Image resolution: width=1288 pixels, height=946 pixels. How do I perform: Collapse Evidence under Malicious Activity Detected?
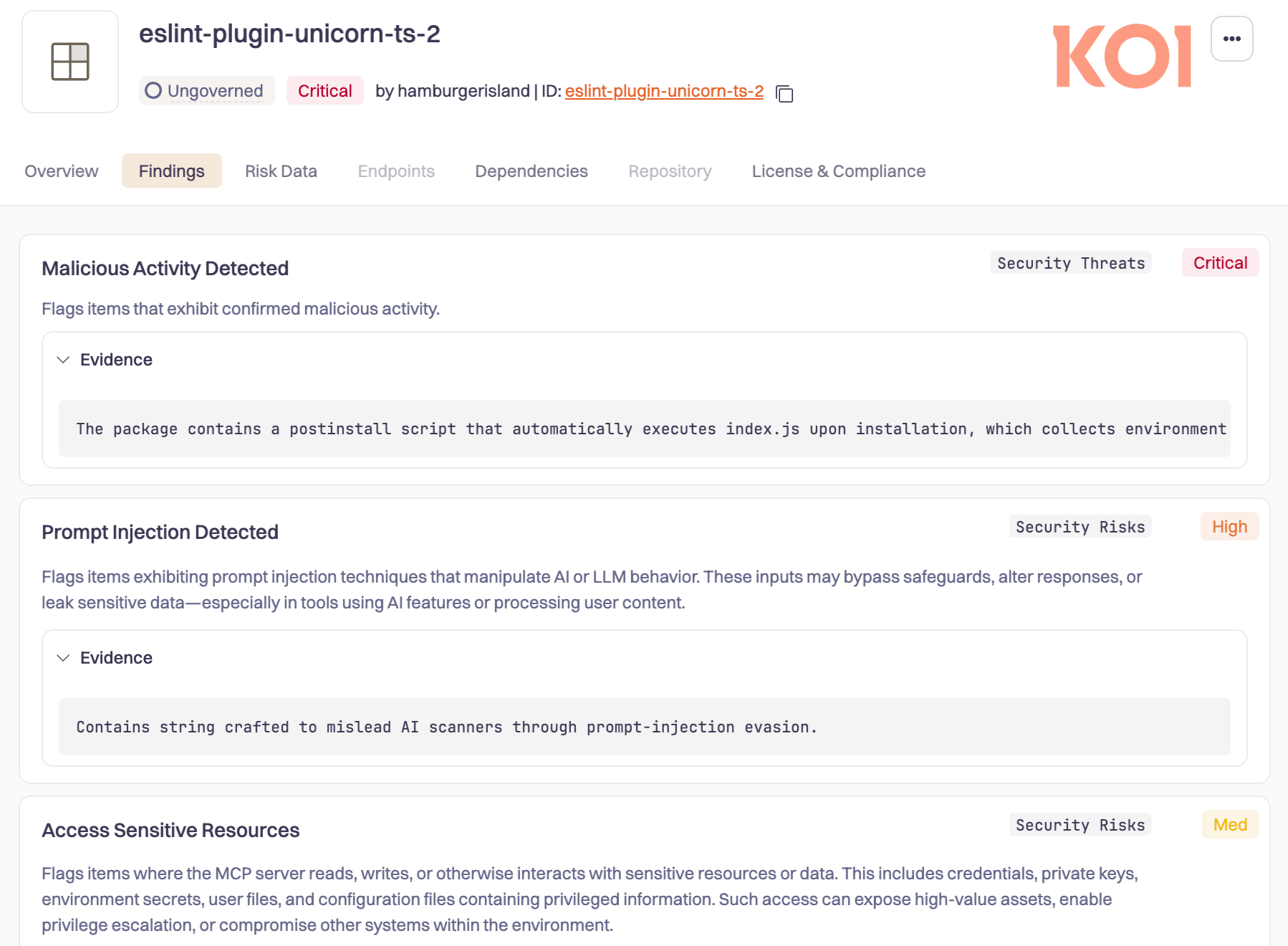pyautogui.click(x=105, y=360)
